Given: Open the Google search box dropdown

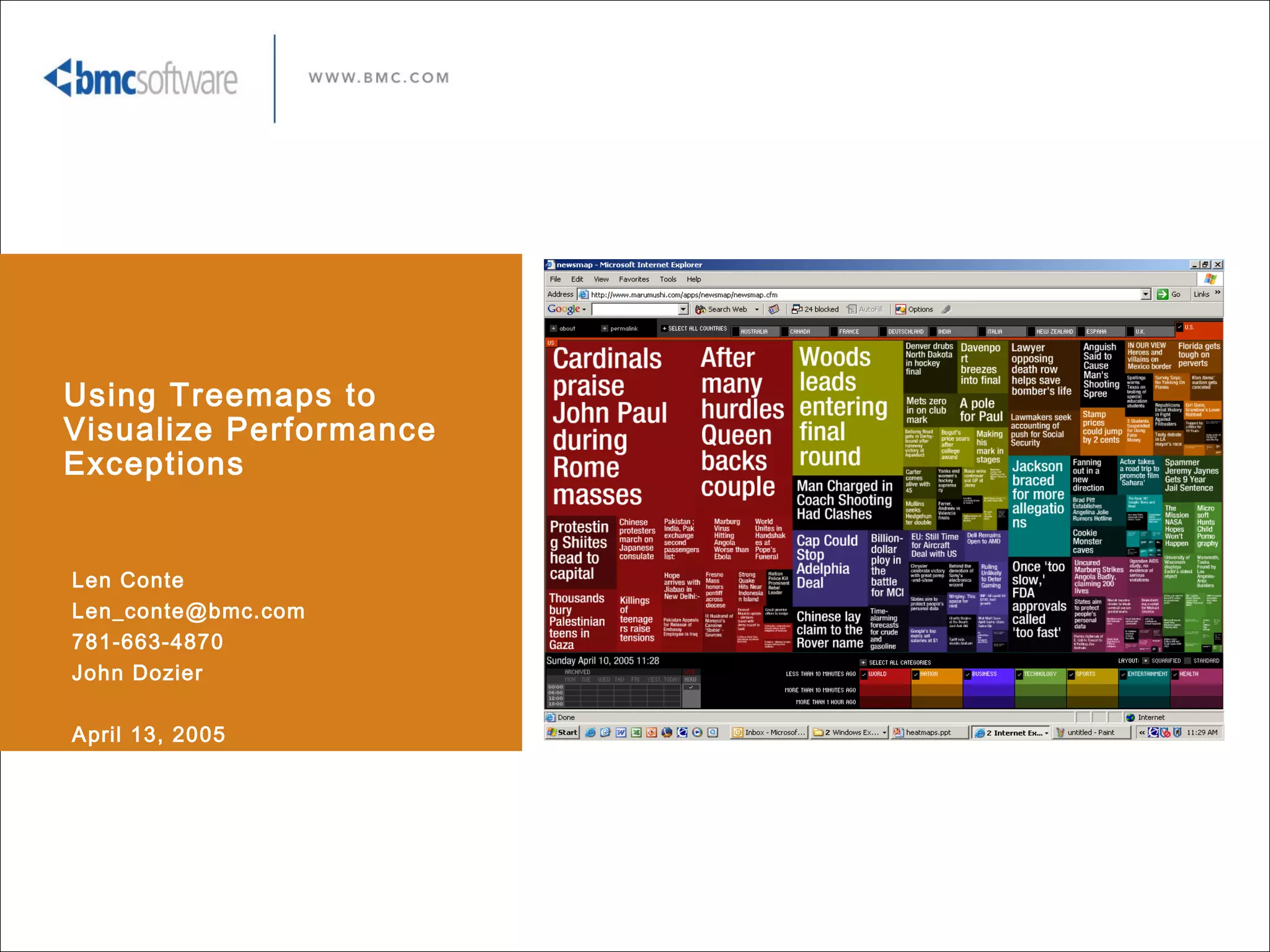Looking at the screenshot, I should [683, 309].
